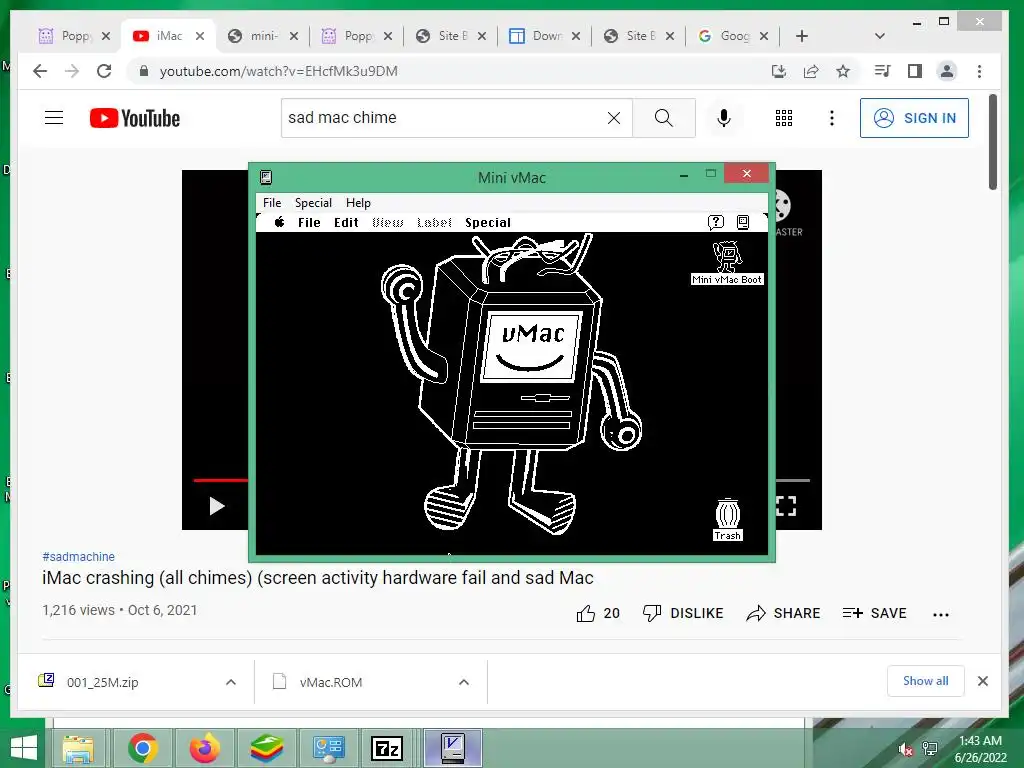Open emulated Mac Special menu
Screen dimensions: 1024x768
tap(488, 222)
